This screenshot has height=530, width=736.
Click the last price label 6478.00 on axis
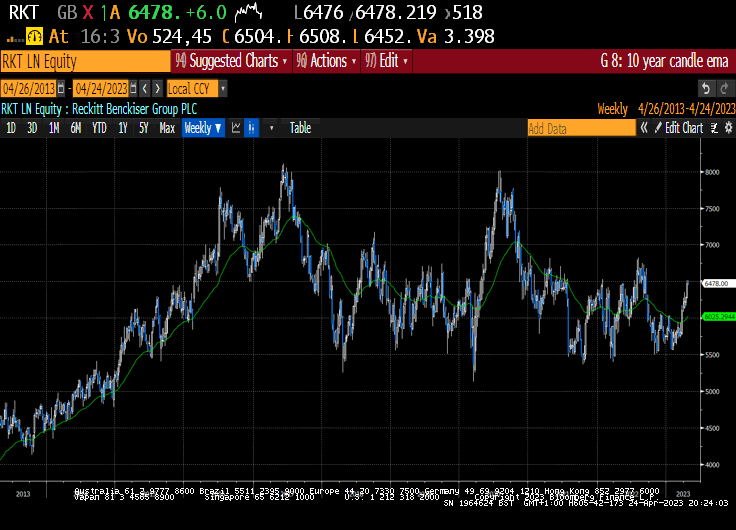tap(719, 284)
